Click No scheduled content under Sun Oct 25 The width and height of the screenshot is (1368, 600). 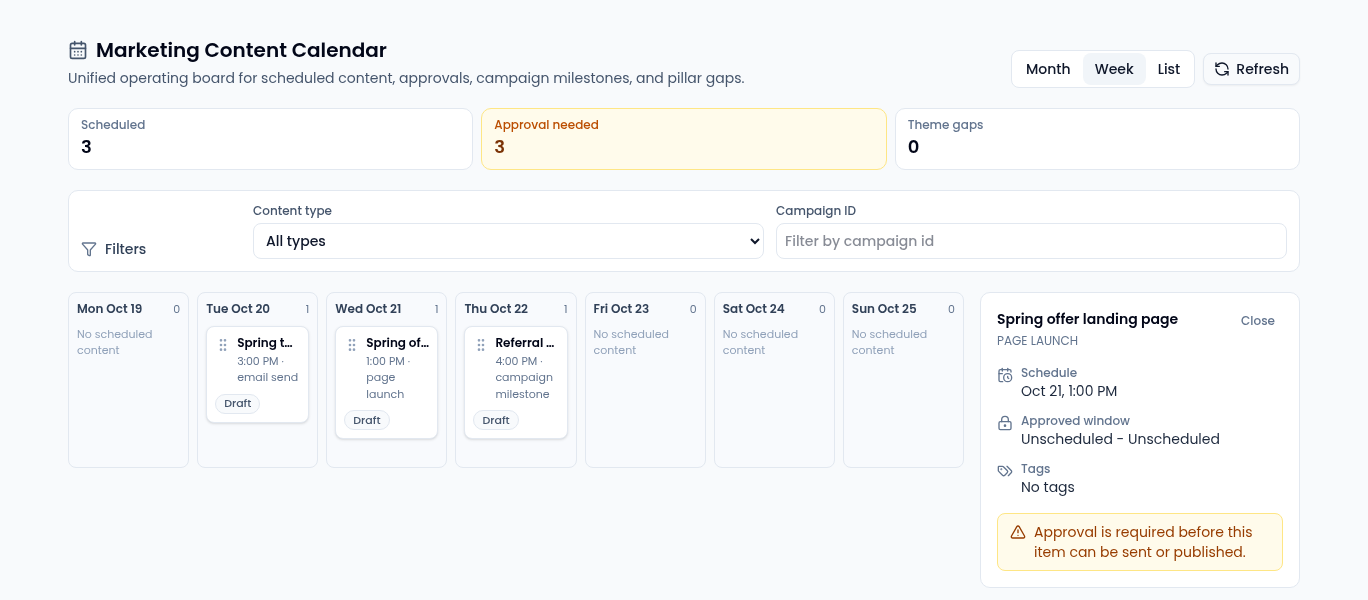[889, 342]
